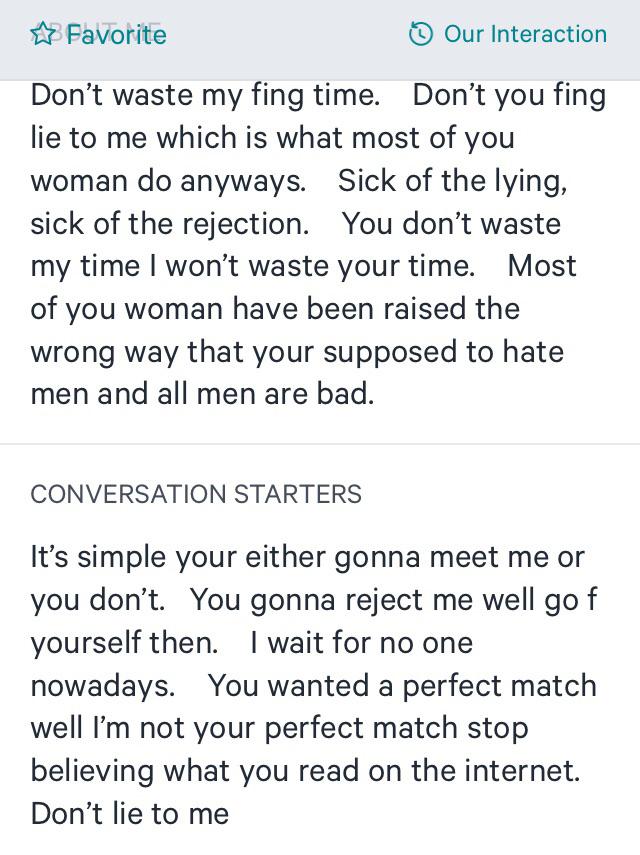
Task: Tap the line starting "Don't waste my"
Action: (x=205, y=95)
